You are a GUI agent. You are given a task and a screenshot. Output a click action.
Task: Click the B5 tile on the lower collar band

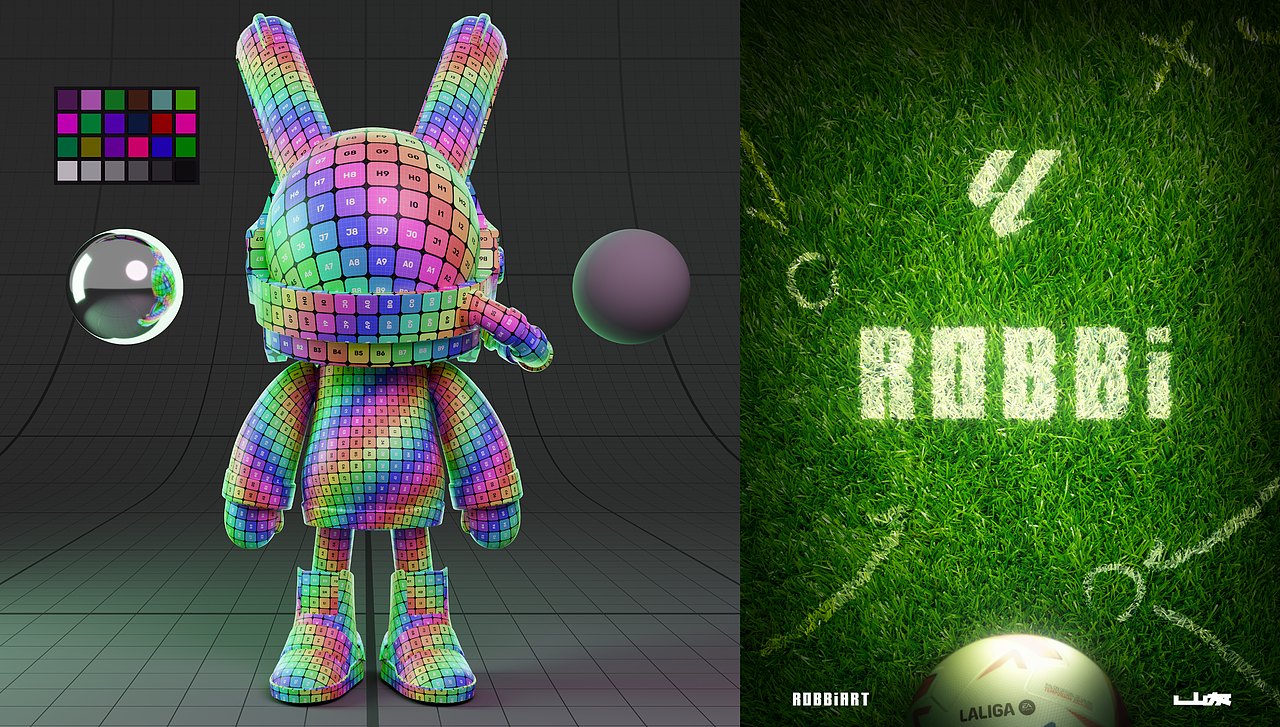pos(359,353)
